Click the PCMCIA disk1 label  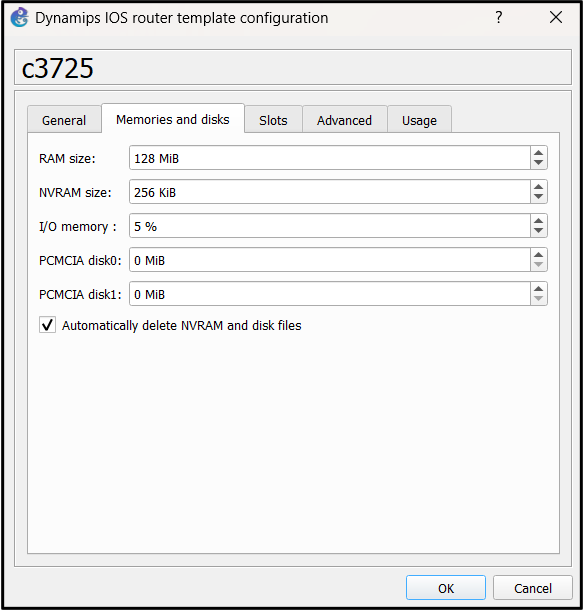(x=80, y=294)
